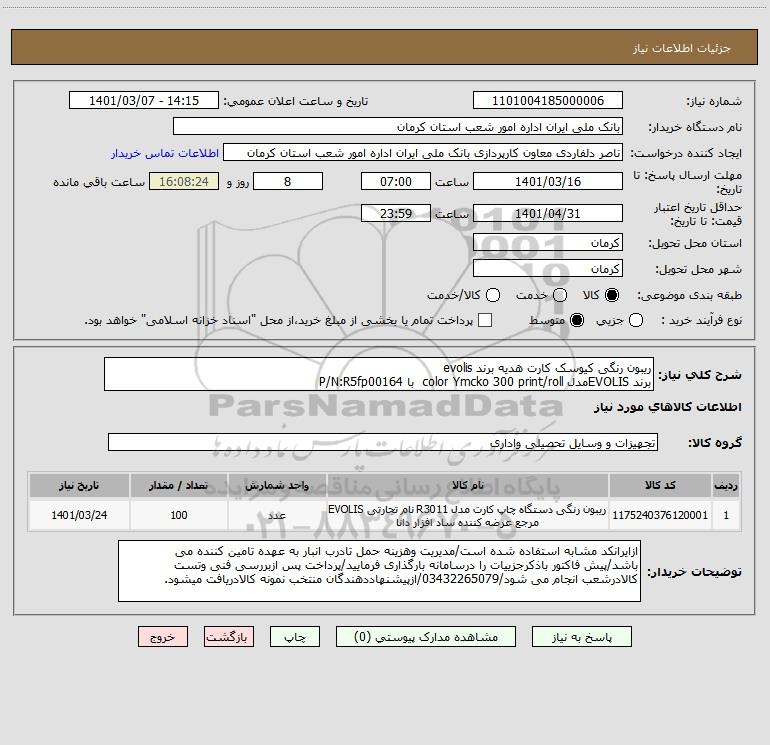Click the کد کالا column header
The height and width of the screenshot is (745, 770).
(x=660, y=485)
